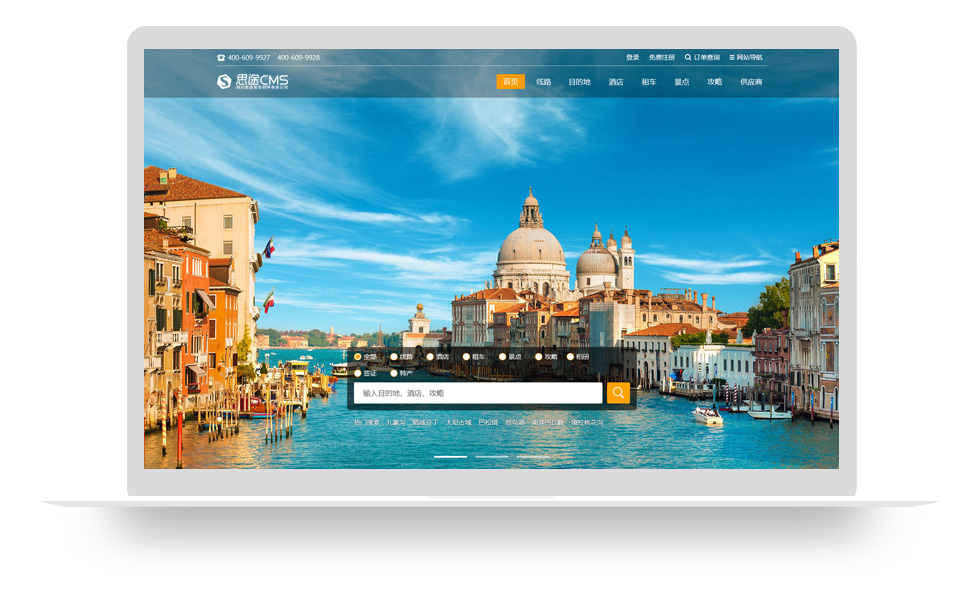The width and height of the screenshot is (980, 600).
Task: Click the 免费注册 register link
Action: pyautogui.click(x=661, y=58)
